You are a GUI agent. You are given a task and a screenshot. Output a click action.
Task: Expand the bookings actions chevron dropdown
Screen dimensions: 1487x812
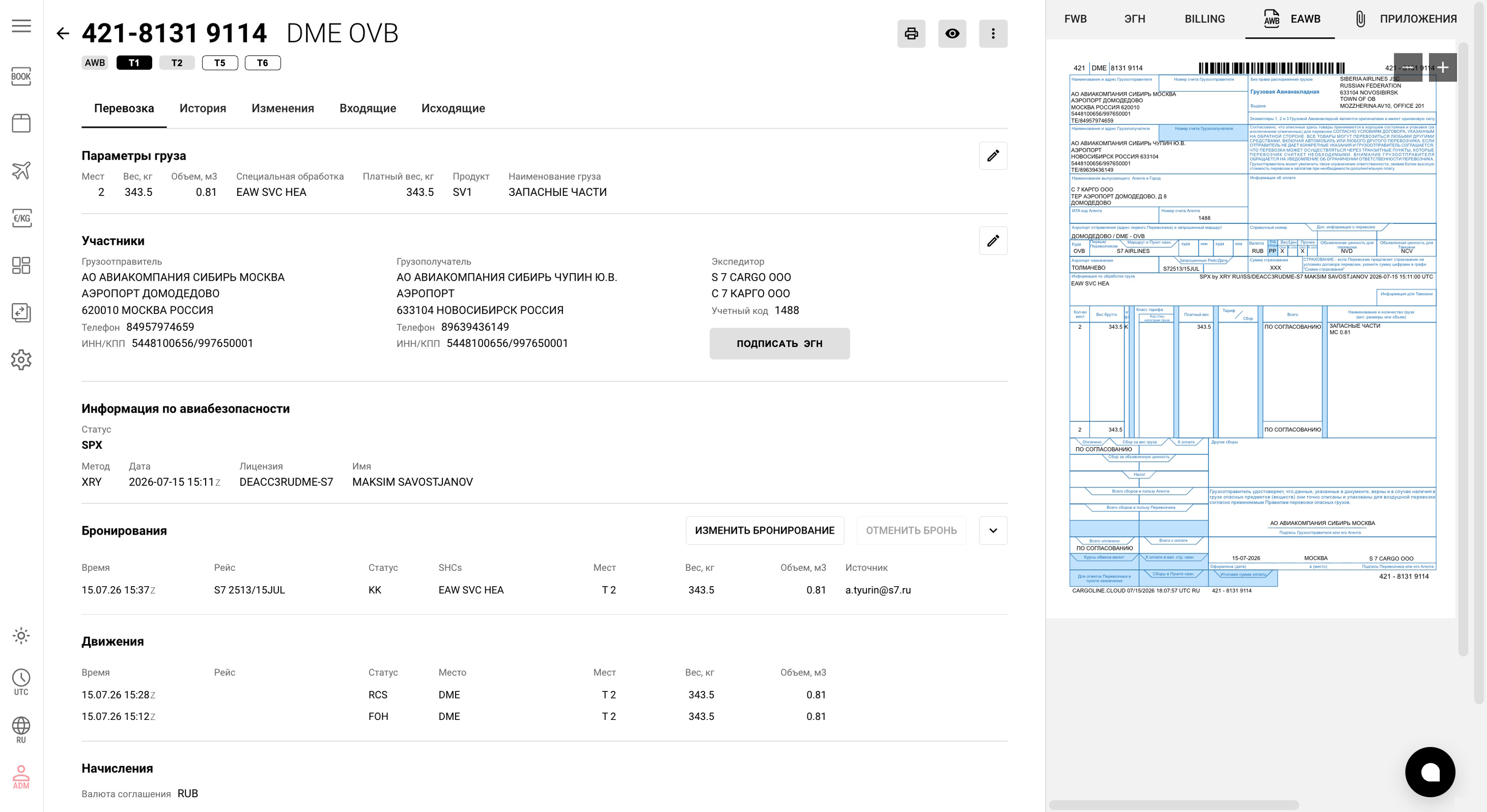pos(993,530)
